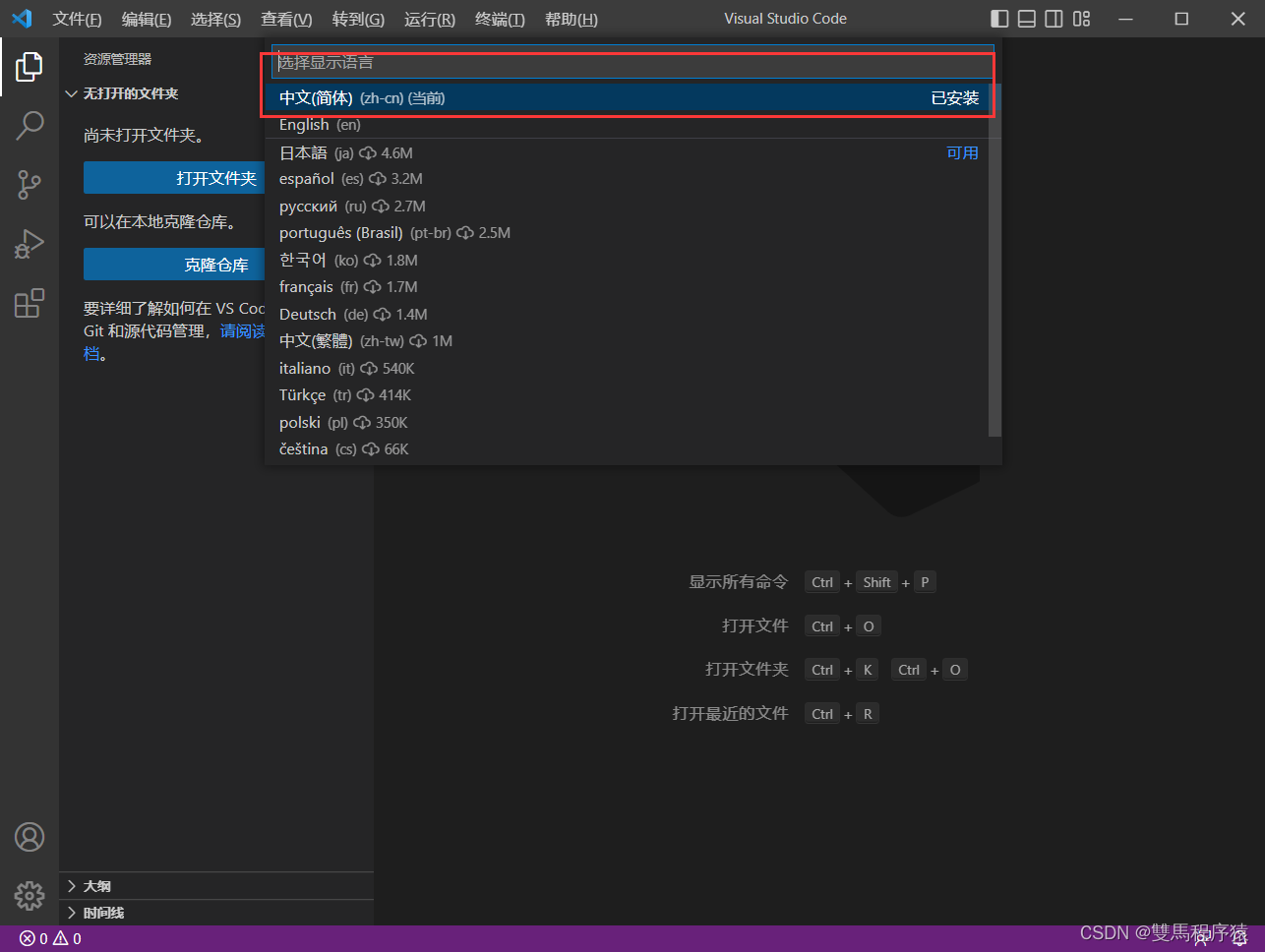Open the Run and Debug view icon

tap(30, 243)
